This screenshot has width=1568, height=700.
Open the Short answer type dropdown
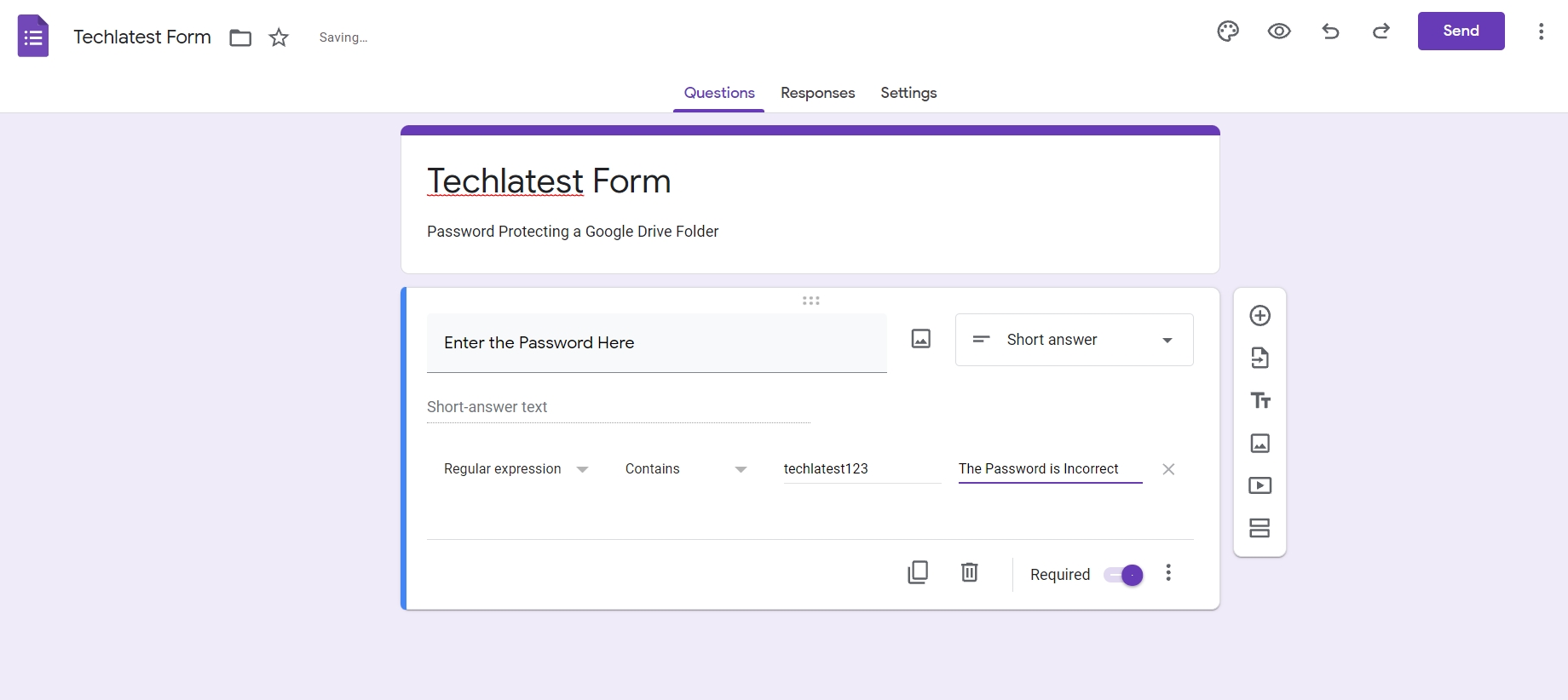[1075, 340]
